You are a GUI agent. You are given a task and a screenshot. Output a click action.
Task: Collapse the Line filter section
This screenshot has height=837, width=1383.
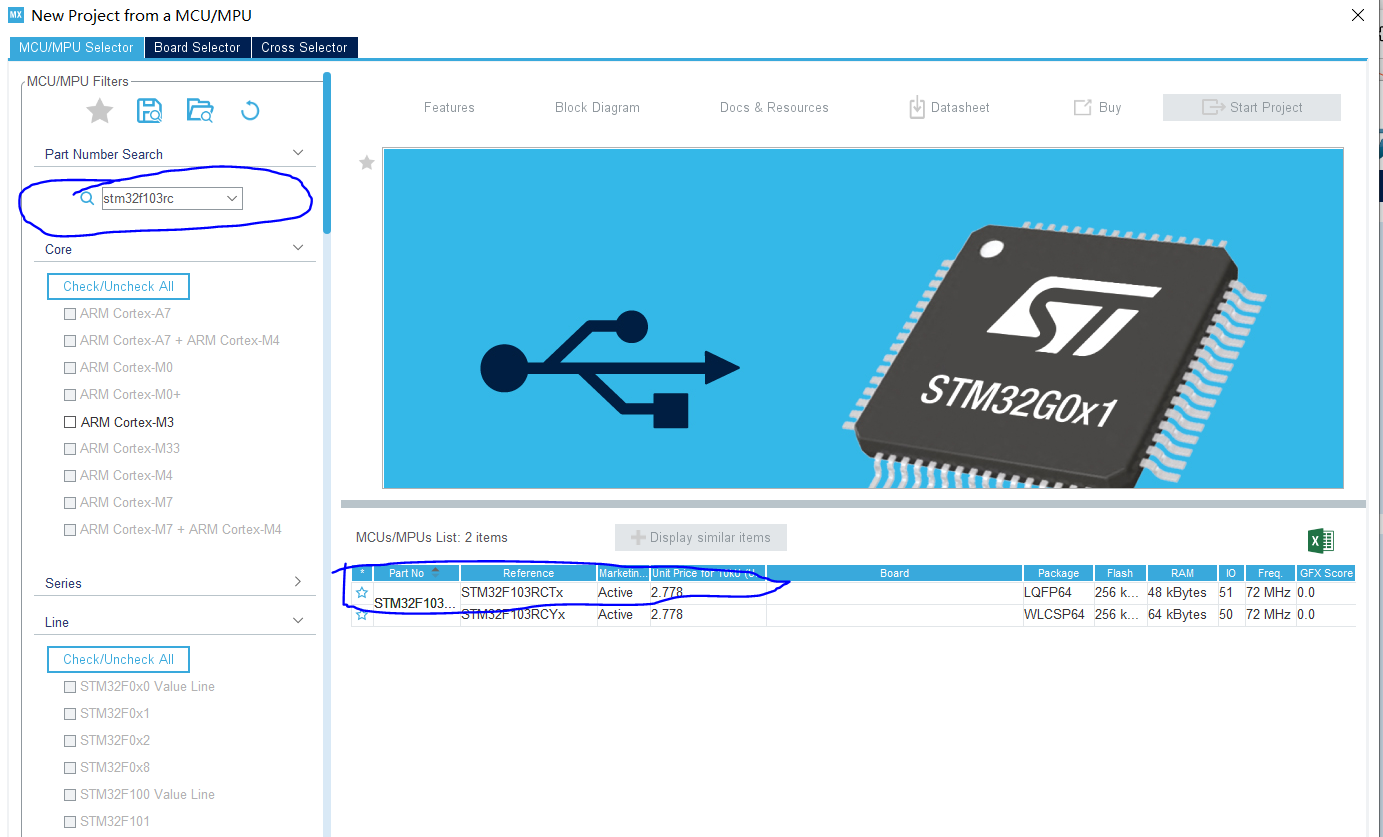click(x=298, y=621)
